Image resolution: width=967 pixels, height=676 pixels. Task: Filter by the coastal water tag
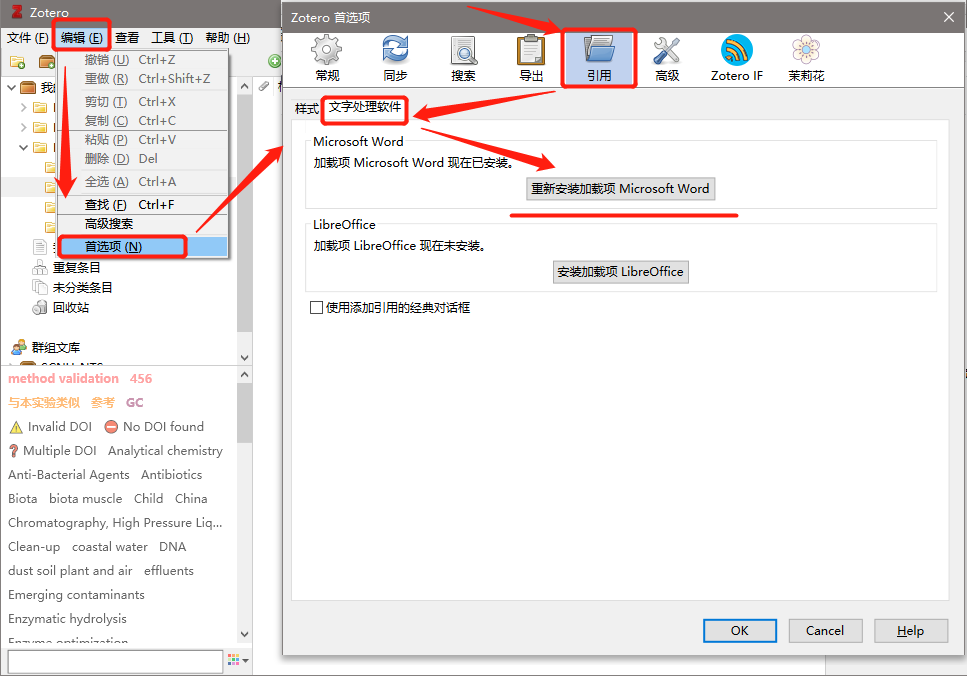[x=110, y=547]
